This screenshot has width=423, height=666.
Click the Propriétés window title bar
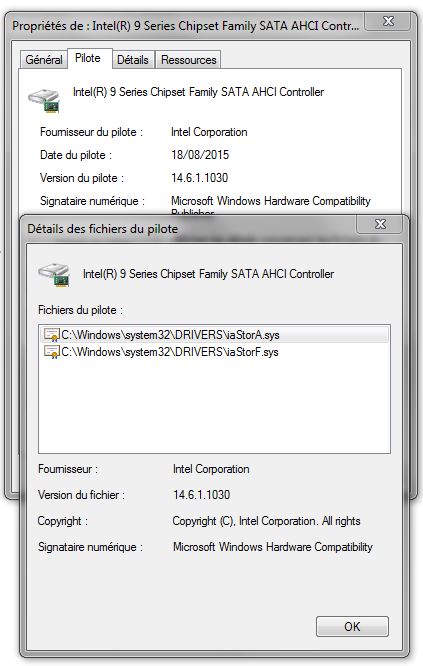pyautogui.click(x=185, y=26)
